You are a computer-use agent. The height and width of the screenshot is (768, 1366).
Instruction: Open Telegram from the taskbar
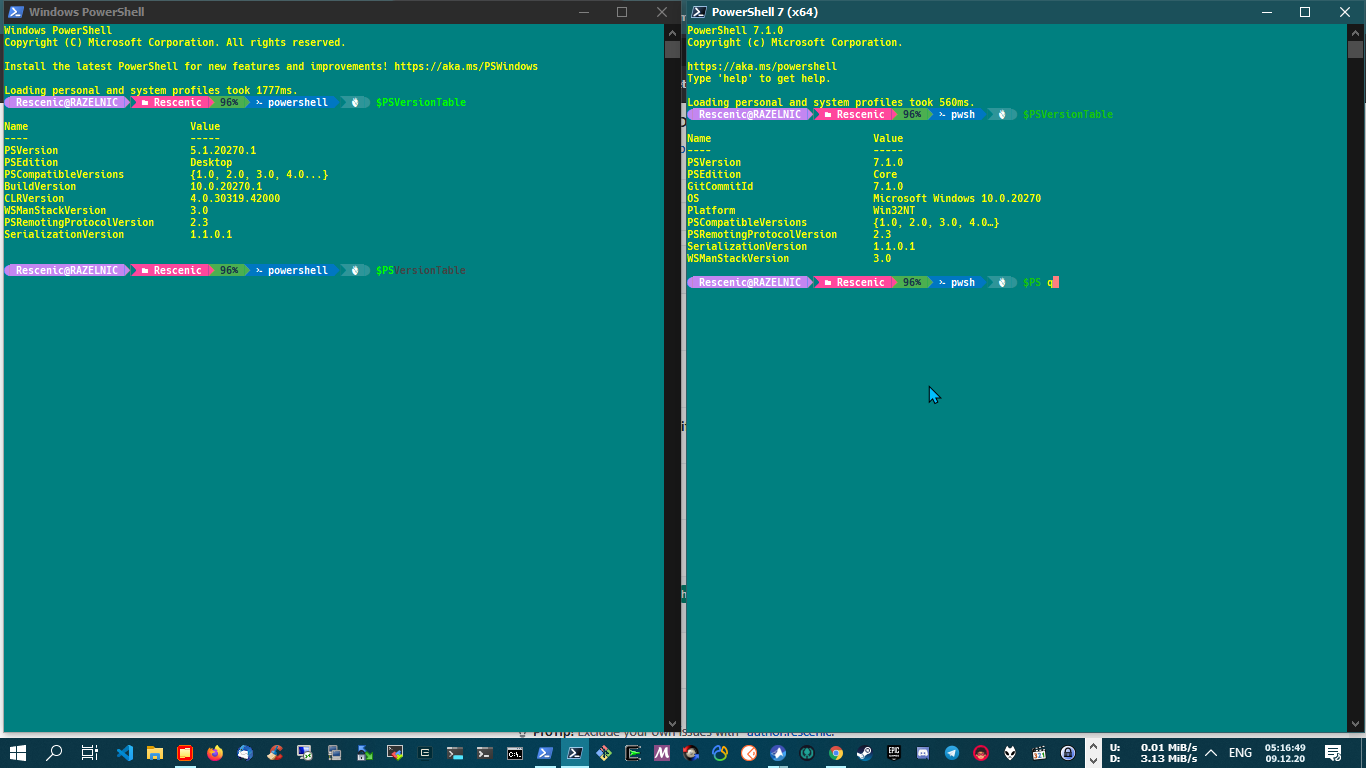(x=952, y=753)
